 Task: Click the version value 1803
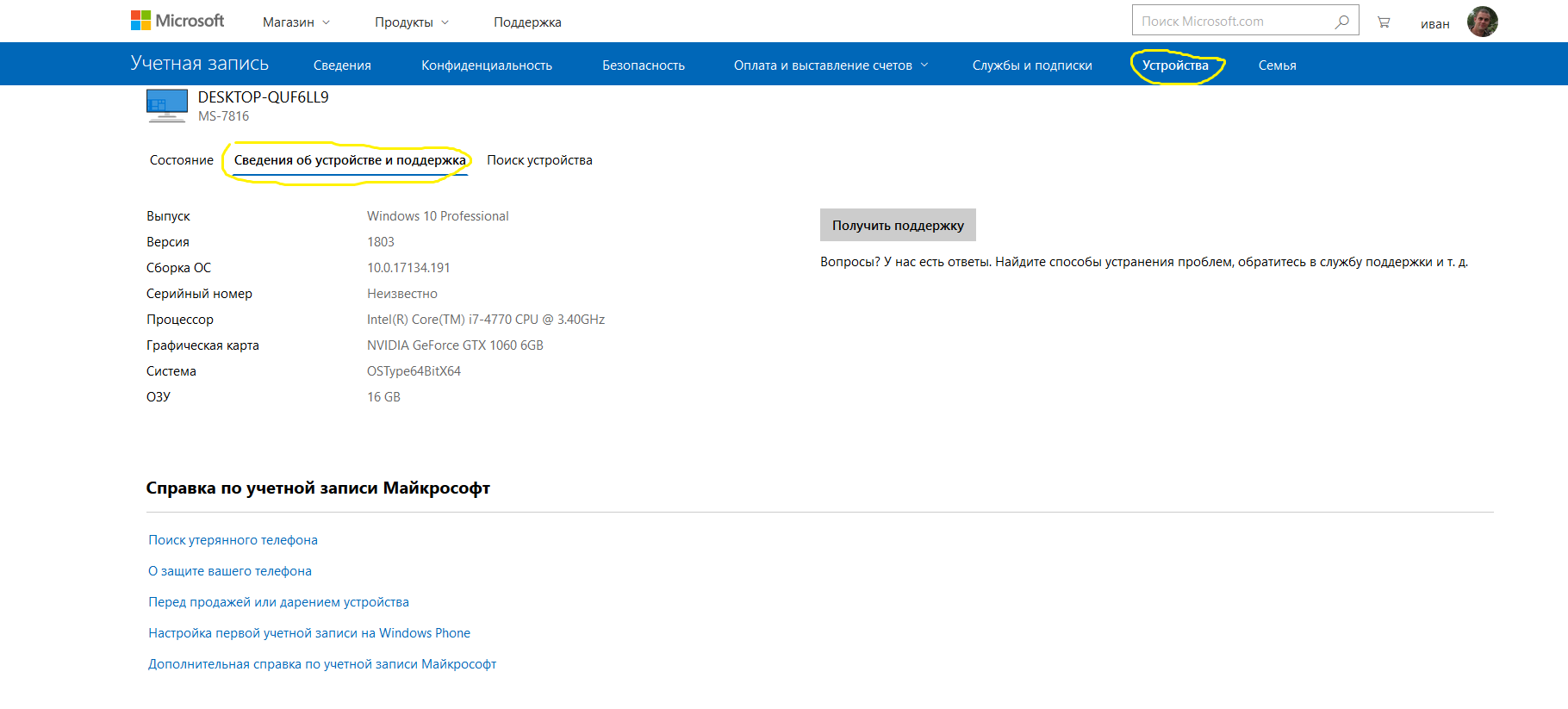381,242
